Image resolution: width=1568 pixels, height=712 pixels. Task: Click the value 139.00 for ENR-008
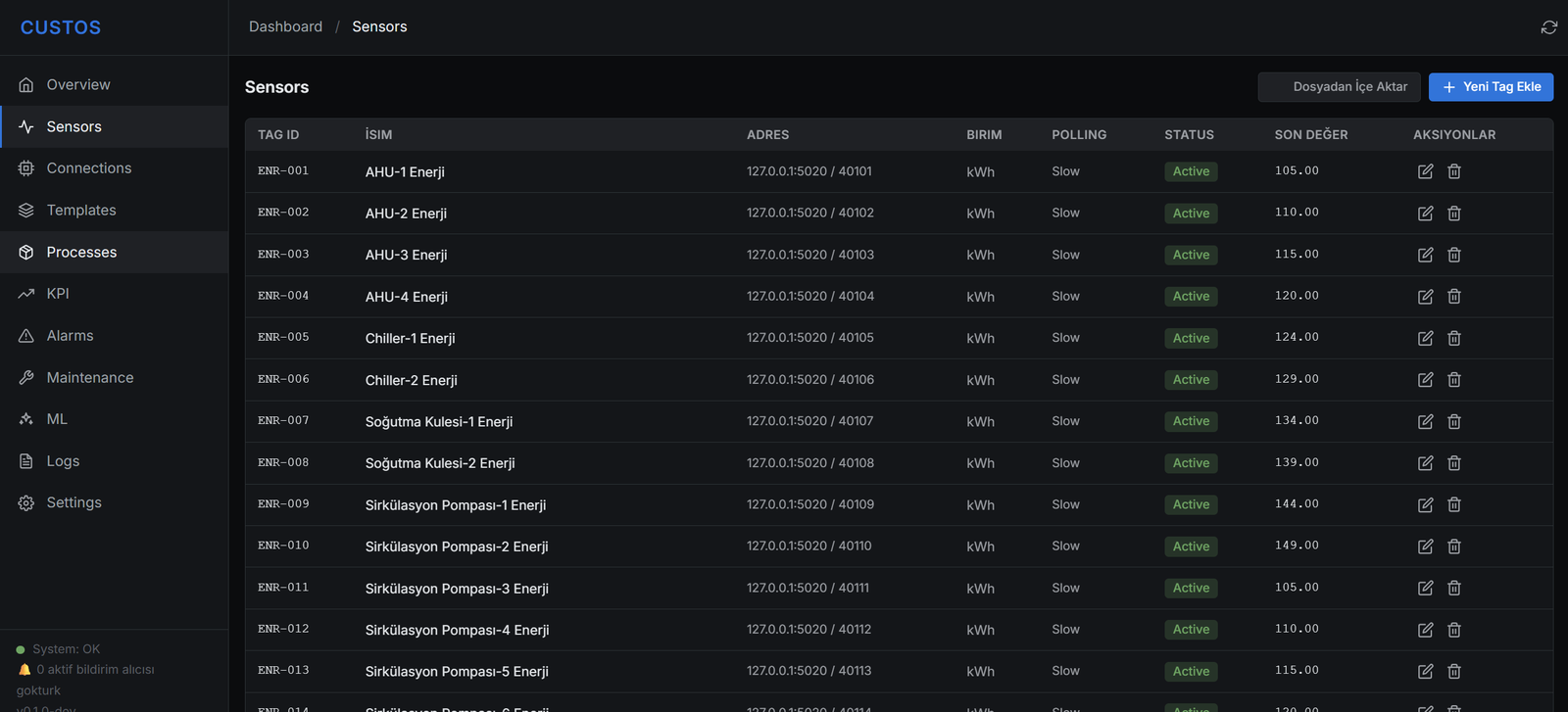click(1297, 462)
